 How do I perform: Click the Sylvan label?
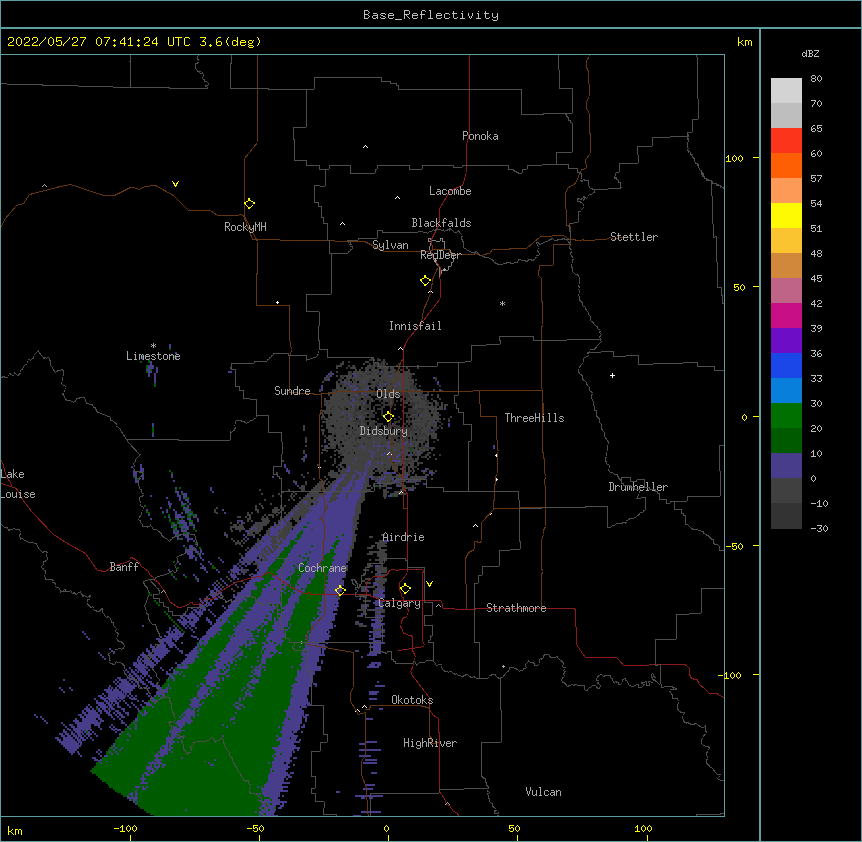(390, 245)
